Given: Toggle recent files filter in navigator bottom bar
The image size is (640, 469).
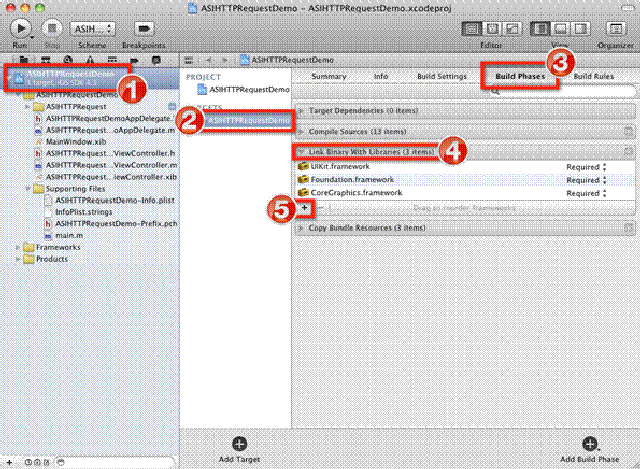Looking at the screenshot, I should point(29,462).
